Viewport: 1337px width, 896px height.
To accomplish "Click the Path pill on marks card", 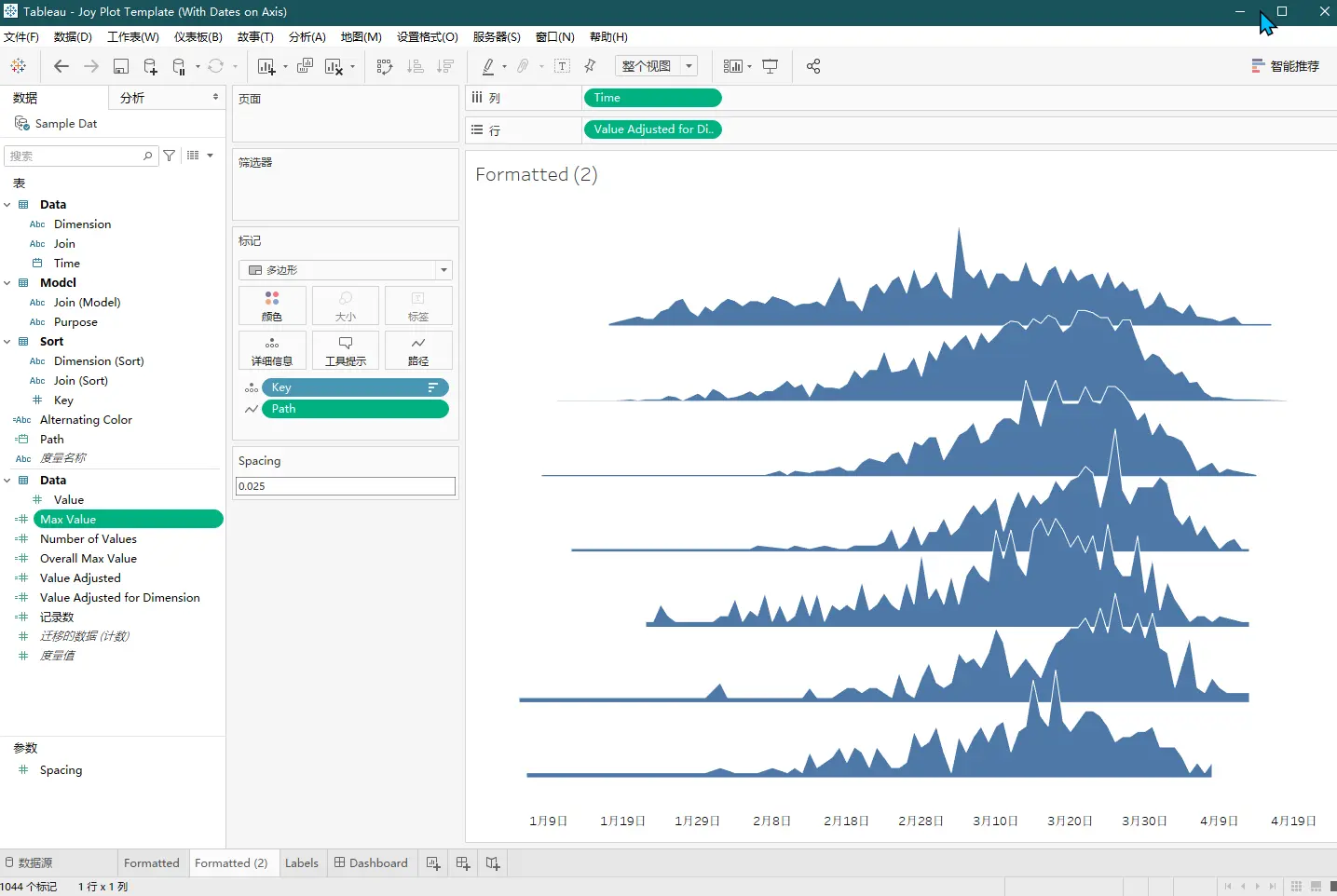I will [355, 409].
